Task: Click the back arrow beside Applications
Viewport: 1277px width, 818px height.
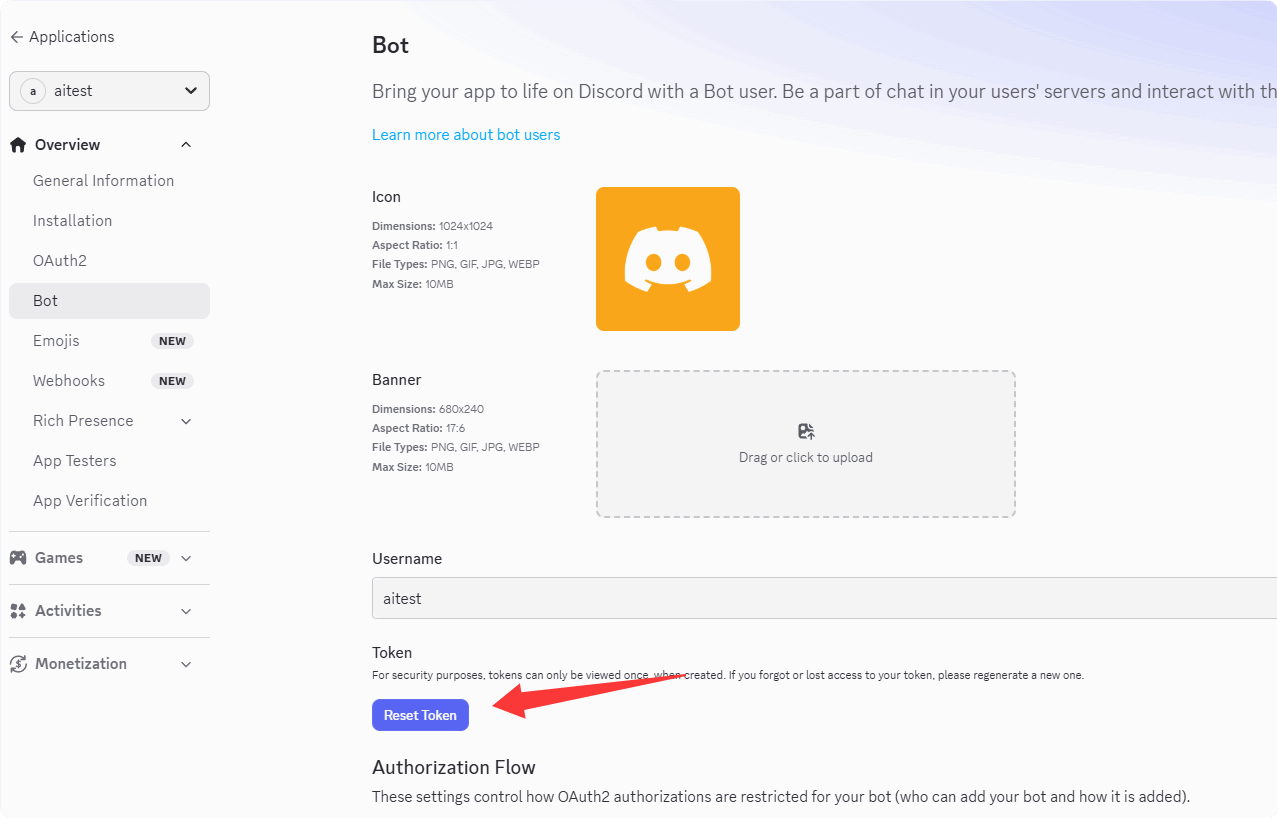Action: tap(16, 37)
